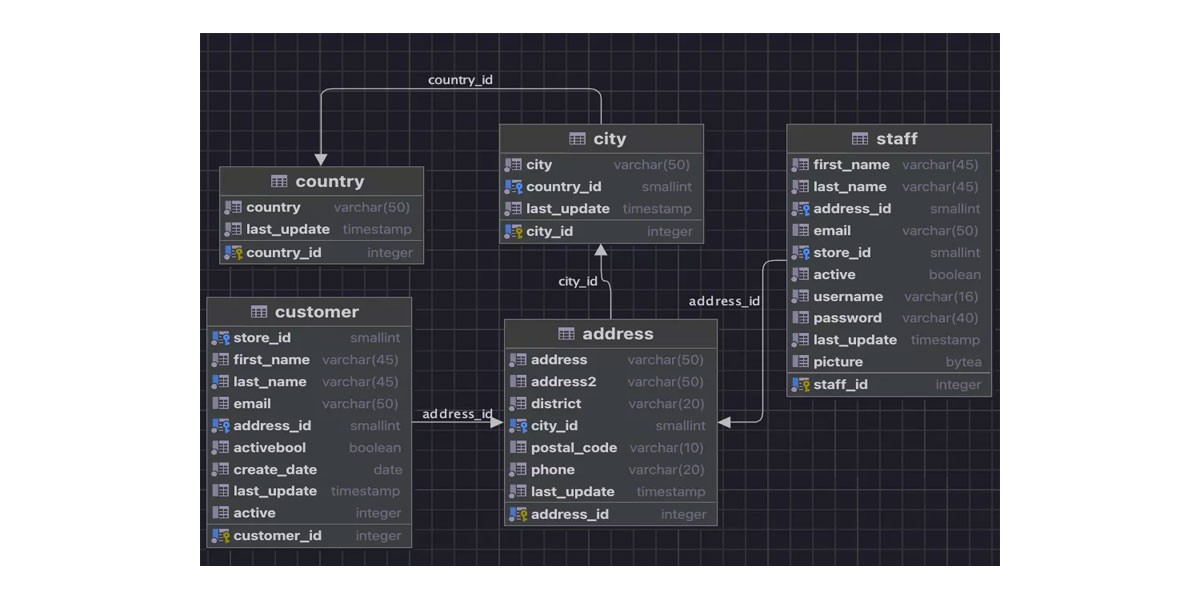Click the varchar(20) type of district column
The width and height of the screenshot is (1200, 600).
point(666,404)
